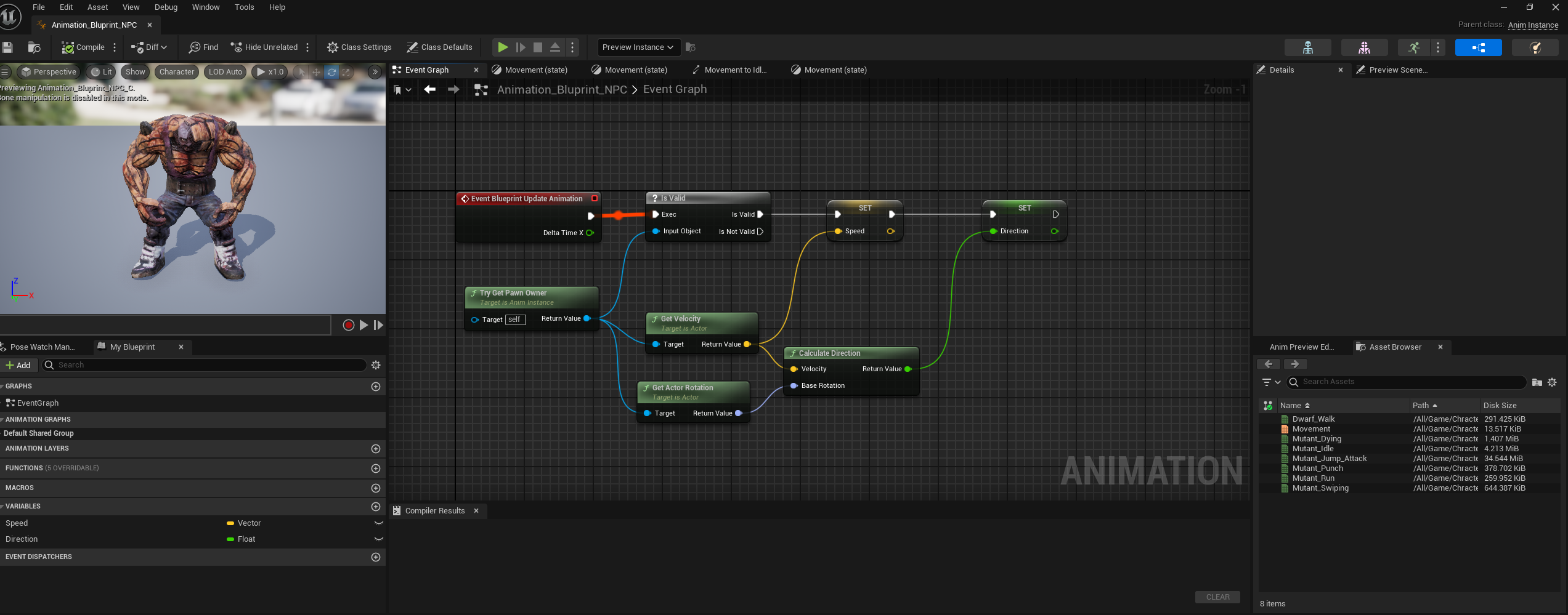1568x615 pixels.
Task: Toggle the rotate gizmo in viewport toolbar
Action: 331,71
